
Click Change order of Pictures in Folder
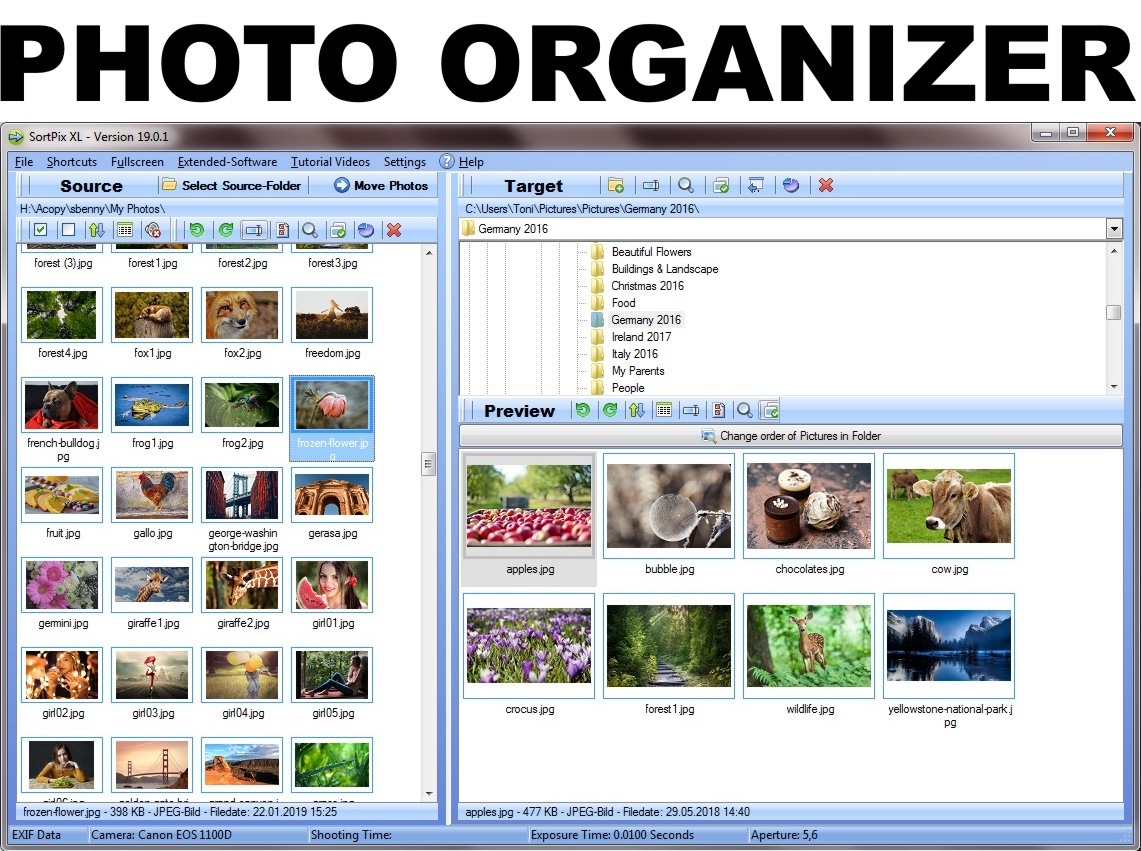click(x=789, y=435)
